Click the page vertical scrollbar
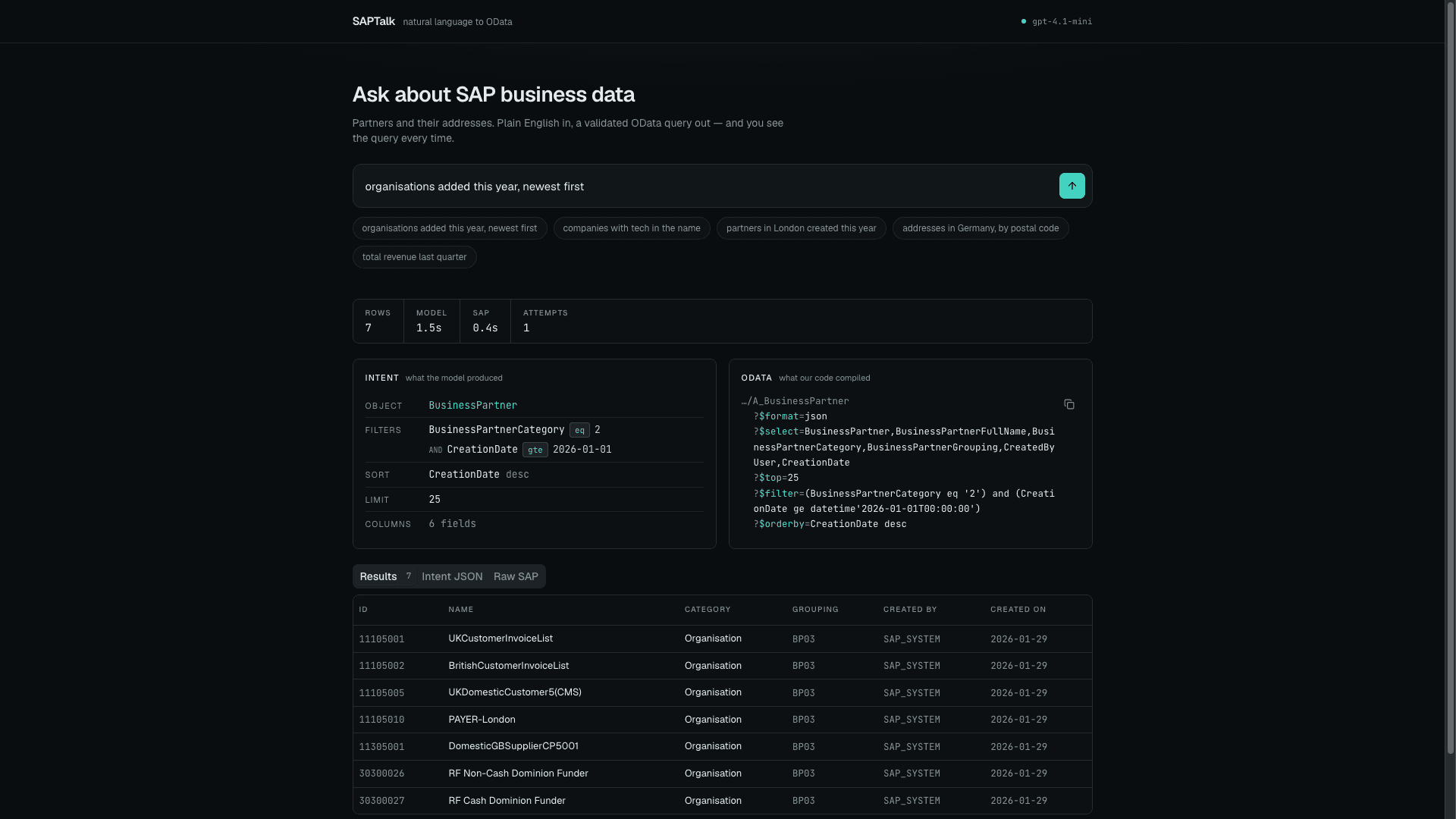1456x819 pixels. 1450,379
